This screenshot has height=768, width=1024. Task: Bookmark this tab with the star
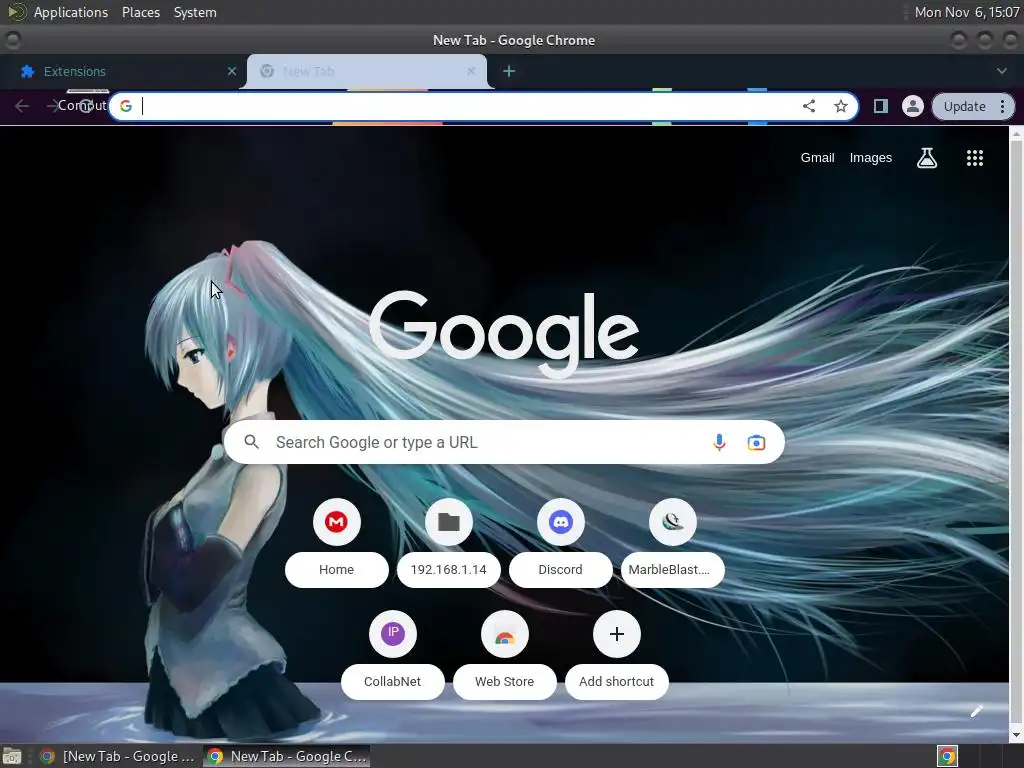(x=840, y=106)
